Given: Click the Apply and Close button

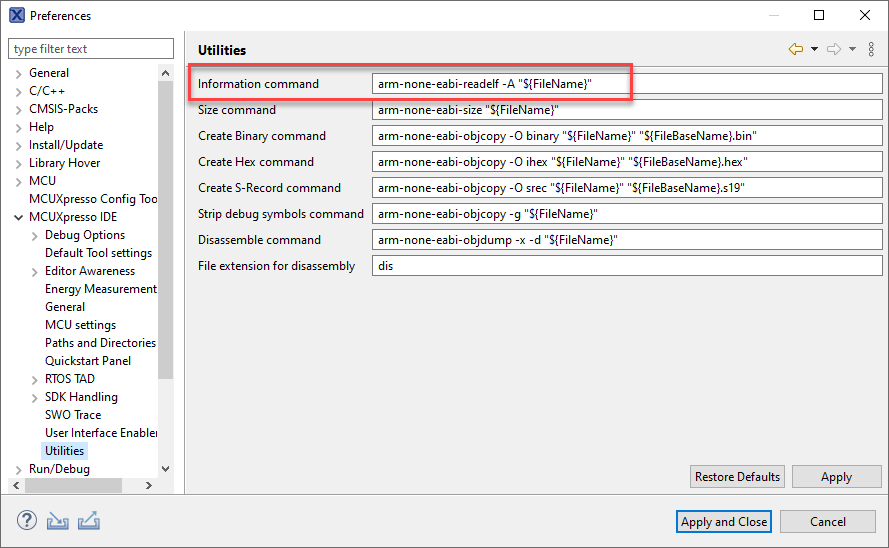Looking at the screenshot, I should pyautogui.click(x=724, y=521).
